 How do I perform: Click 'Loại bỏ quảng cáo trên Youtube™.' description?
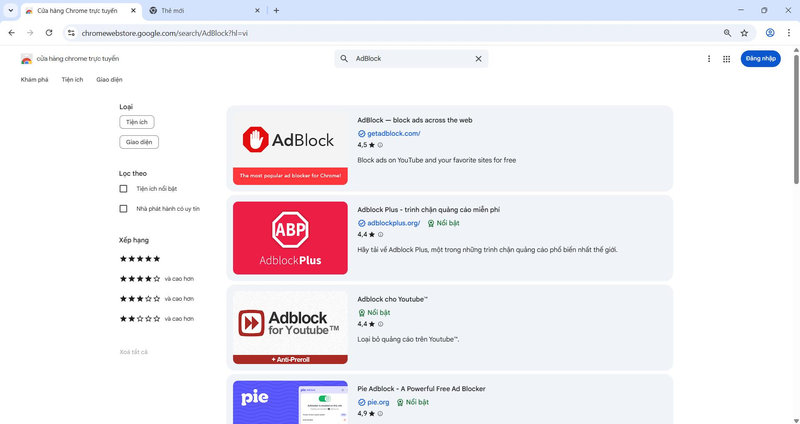point(408,339)
